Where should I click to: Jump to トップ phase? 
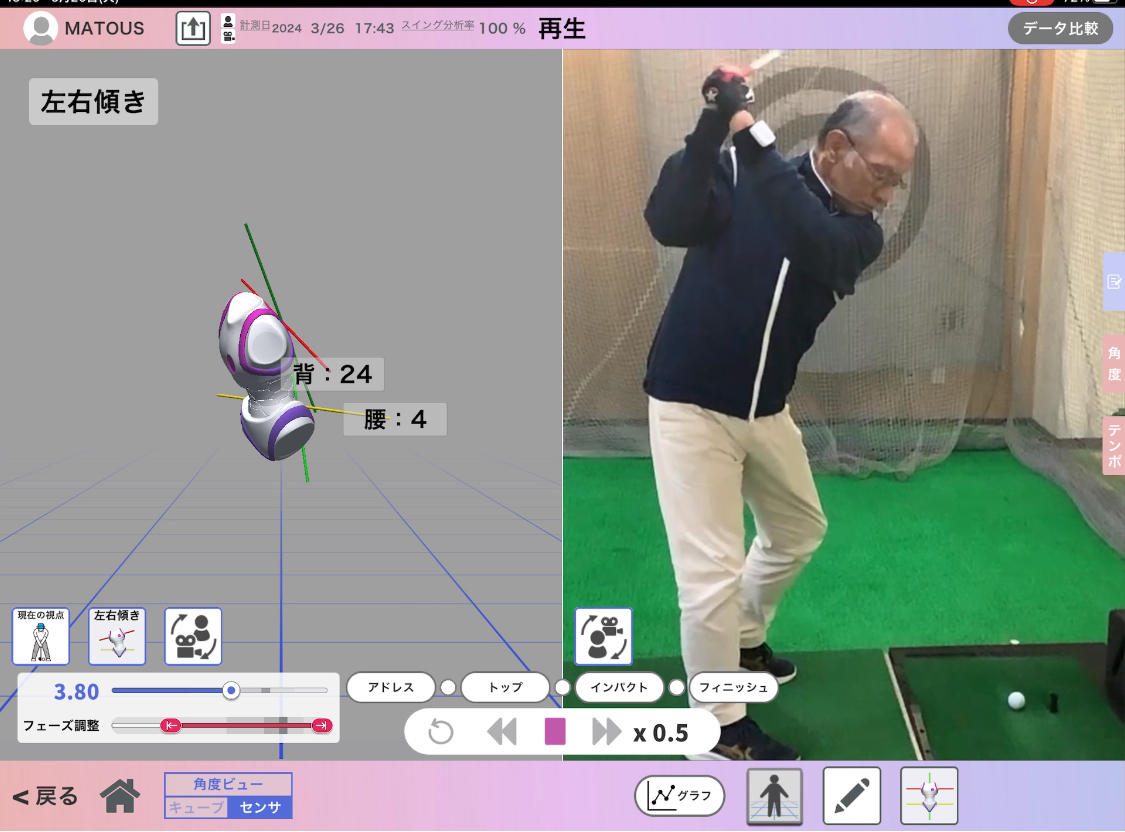[505, 687]
